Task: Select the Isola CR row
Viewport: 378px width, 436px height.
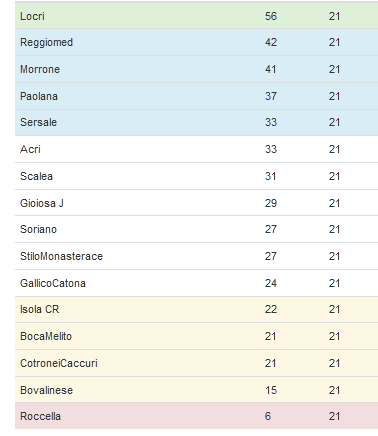Action: pyautogui.click(x=196, y=309)
